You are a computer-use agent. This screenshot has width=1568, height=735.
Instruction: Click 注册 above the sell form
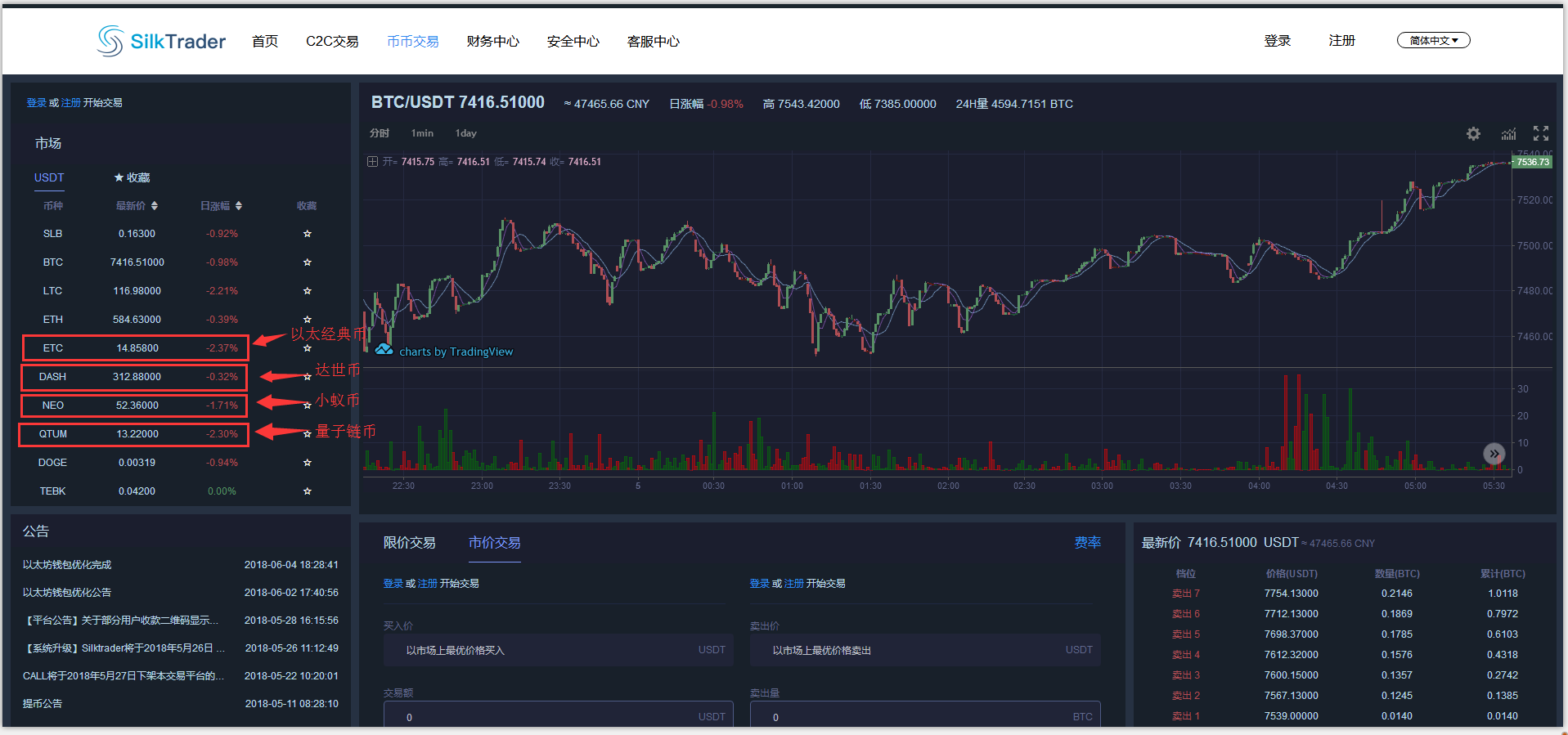794,584
